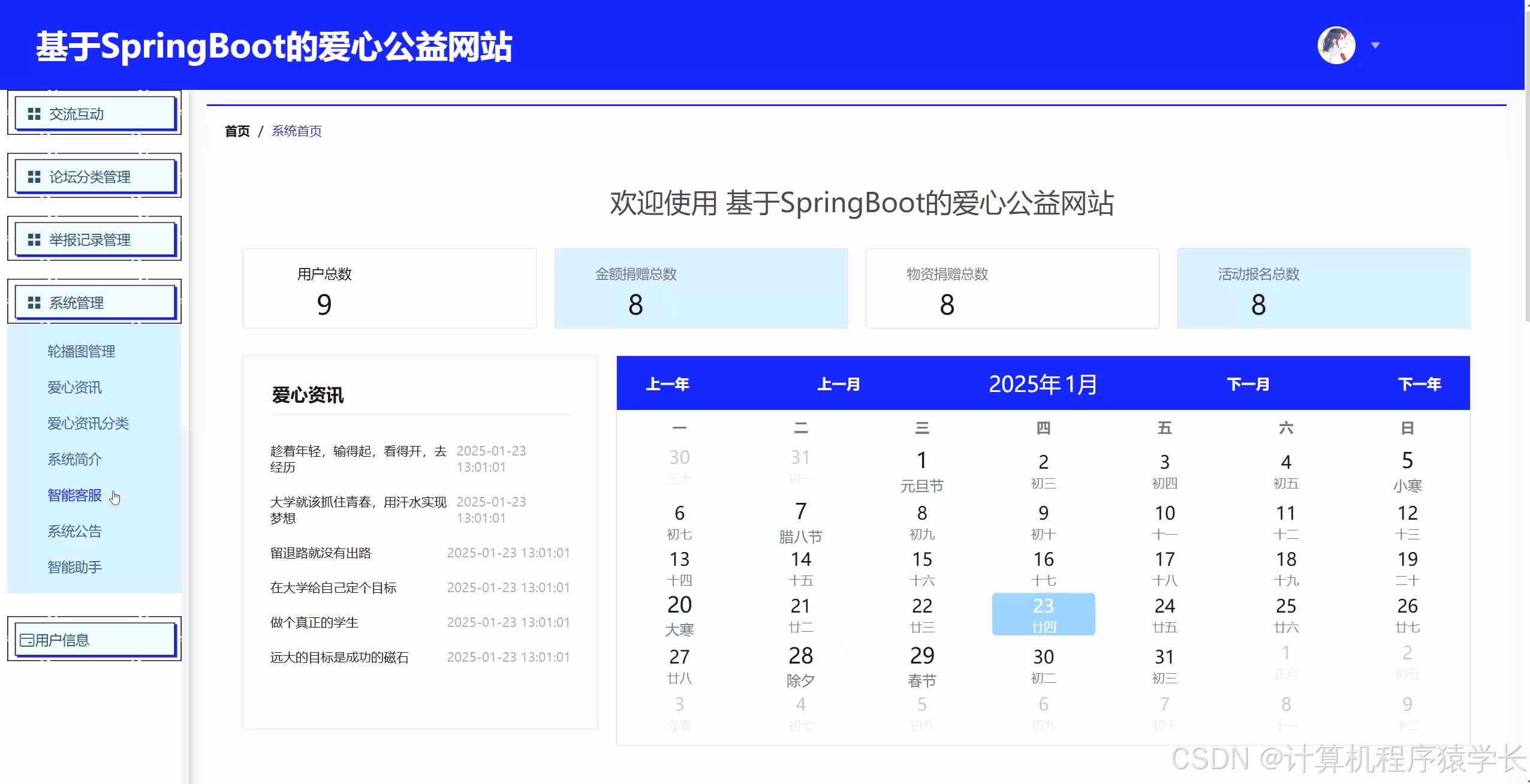Select greyed date 3 立春 of next month
Image resolution: width=1530 pixels, height=784 pixels.
679,714
